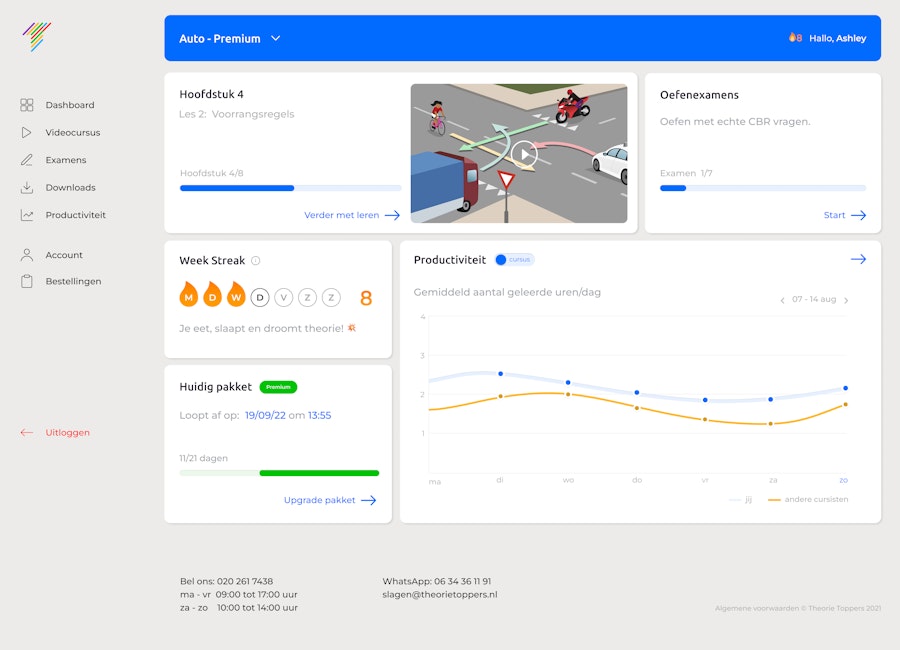The image size is (900, 650).
Task: Click the Account person icon
Action: tap(26, 255)
